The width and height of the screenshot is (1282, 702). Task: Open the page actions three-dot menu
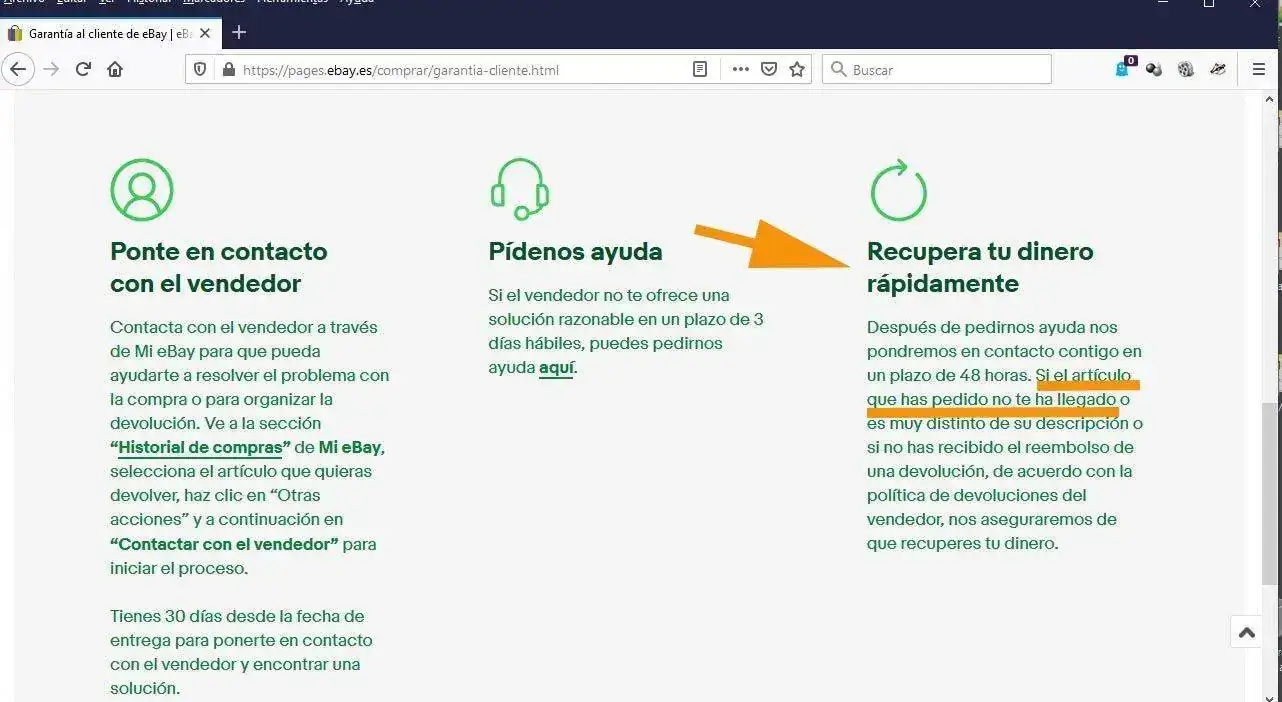pyautogui.click(x=740, y=69)
